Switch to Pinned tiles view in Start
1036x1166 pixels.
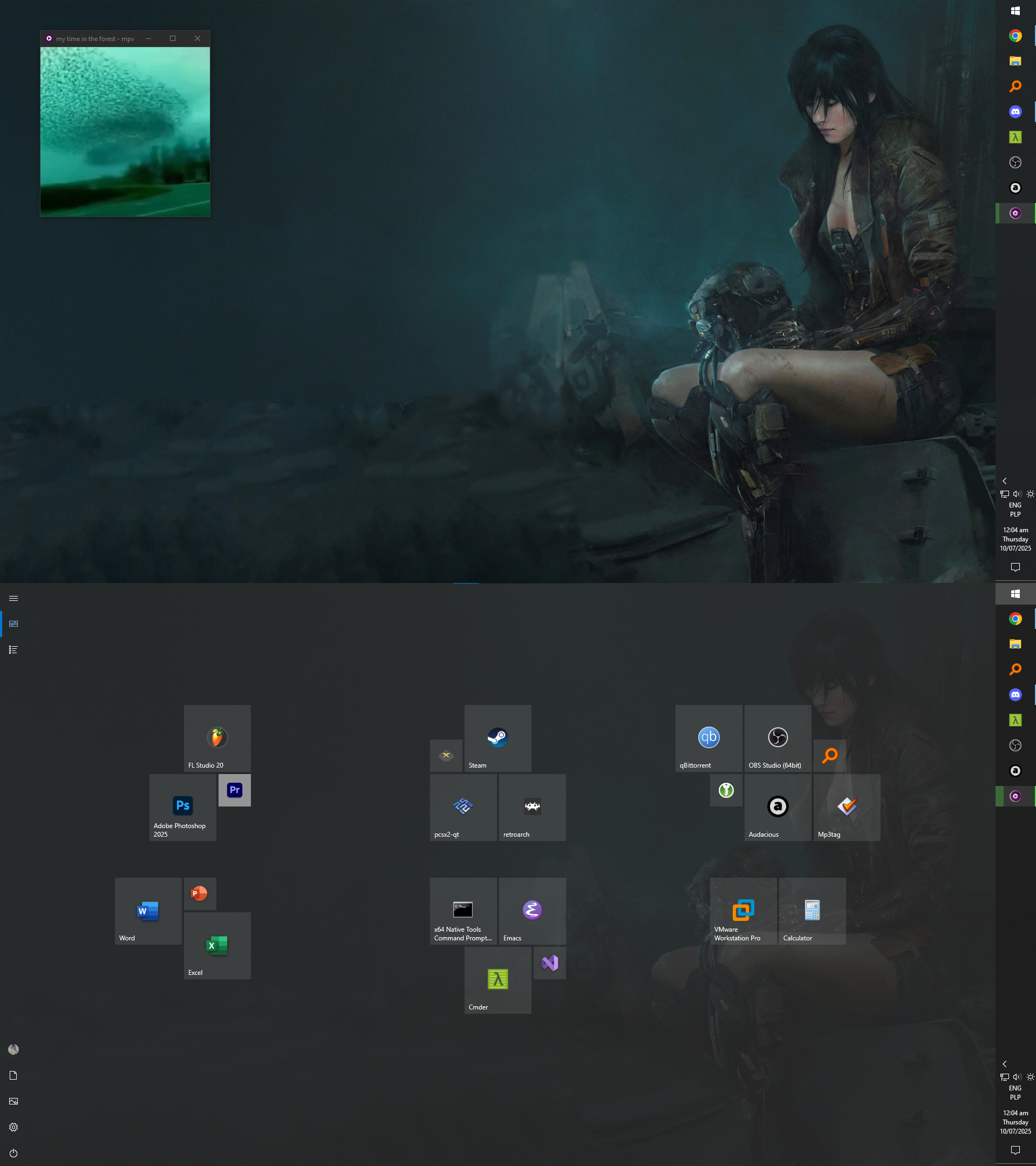pos(13,624)
